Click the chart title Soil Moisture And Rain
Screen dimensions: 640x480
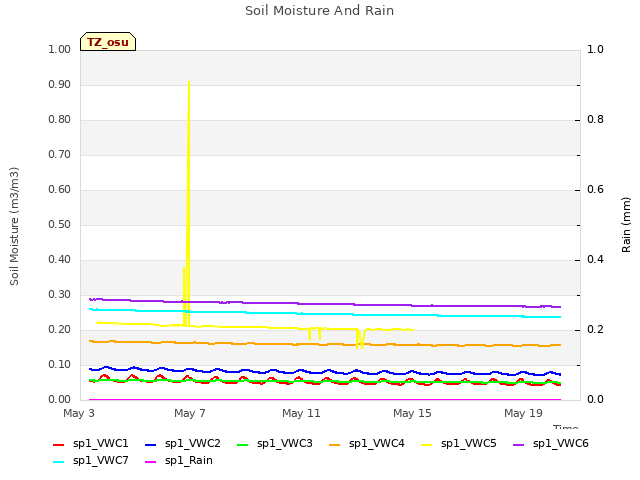pos(320,11)
